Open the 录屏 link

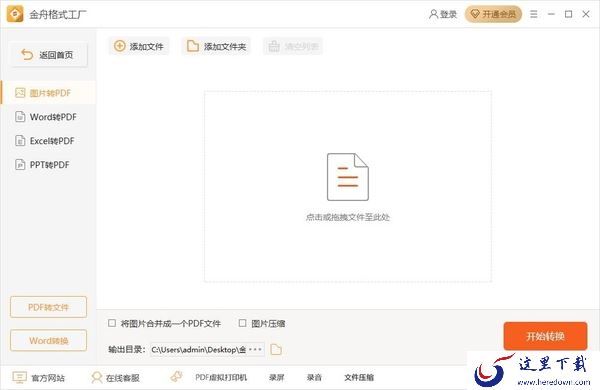[276, 377]
